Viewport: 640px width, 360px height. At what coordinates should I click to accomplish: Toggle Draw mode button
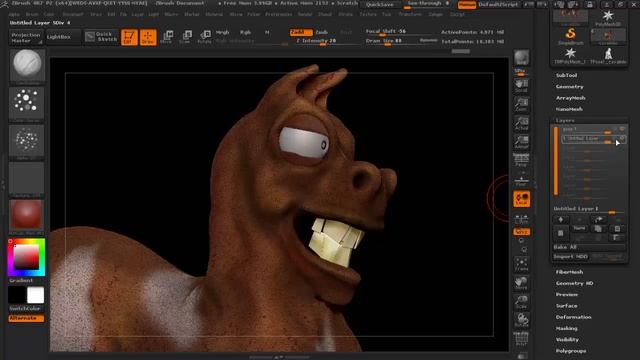coord(148,37)
